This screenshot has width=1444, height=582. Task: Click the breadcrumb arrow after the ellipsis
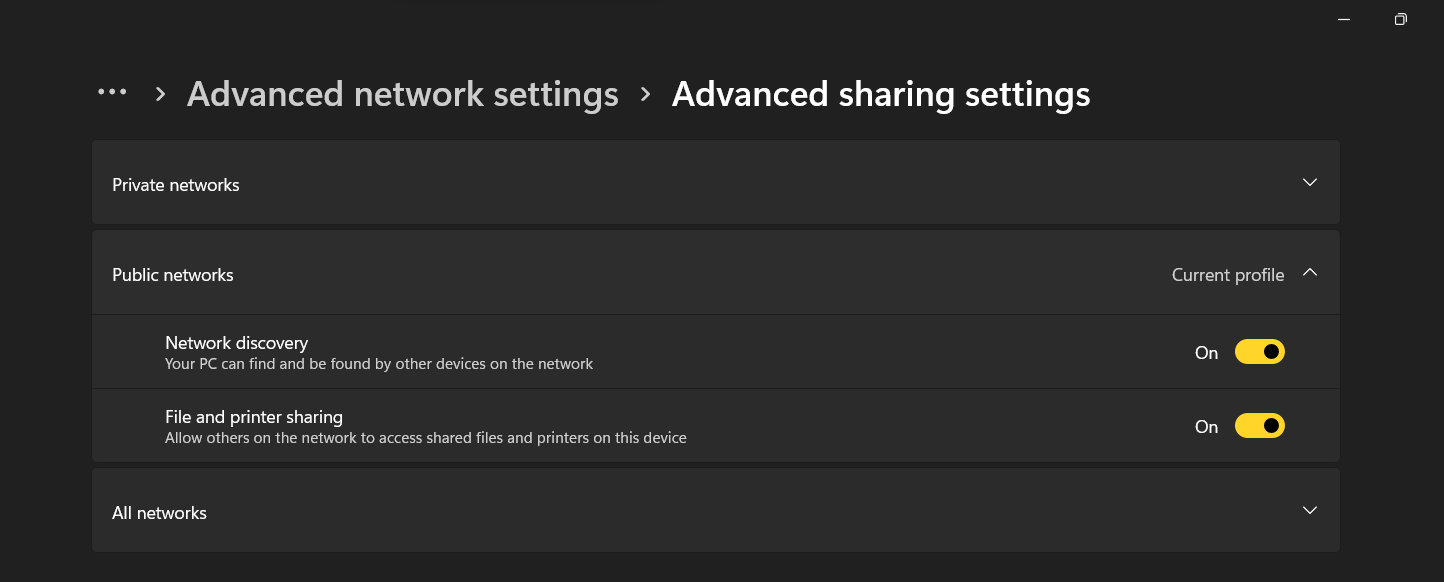(159, 95)
